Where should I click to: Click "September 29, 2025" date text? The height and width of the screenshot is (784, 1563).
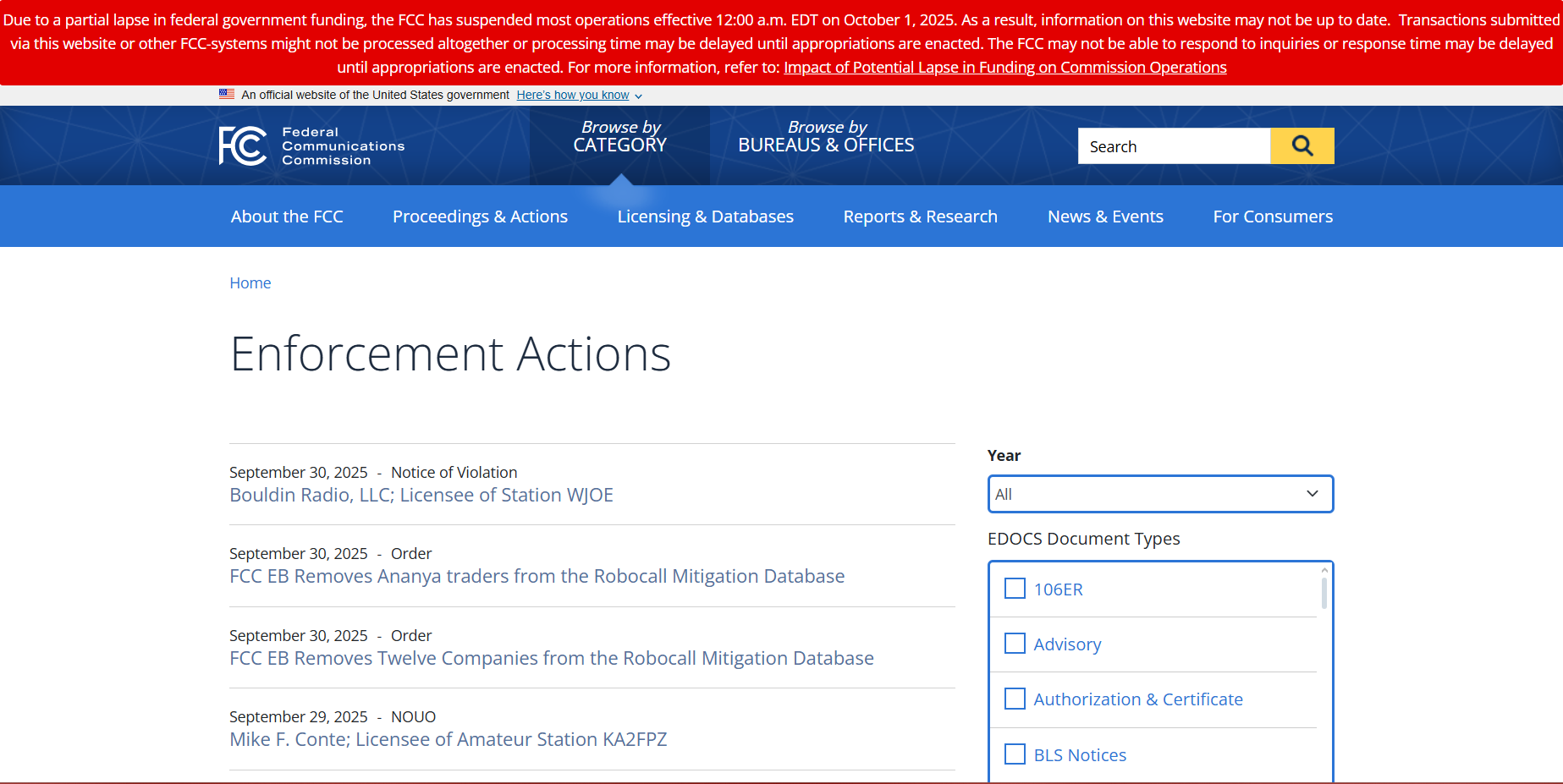coord(299,717)
